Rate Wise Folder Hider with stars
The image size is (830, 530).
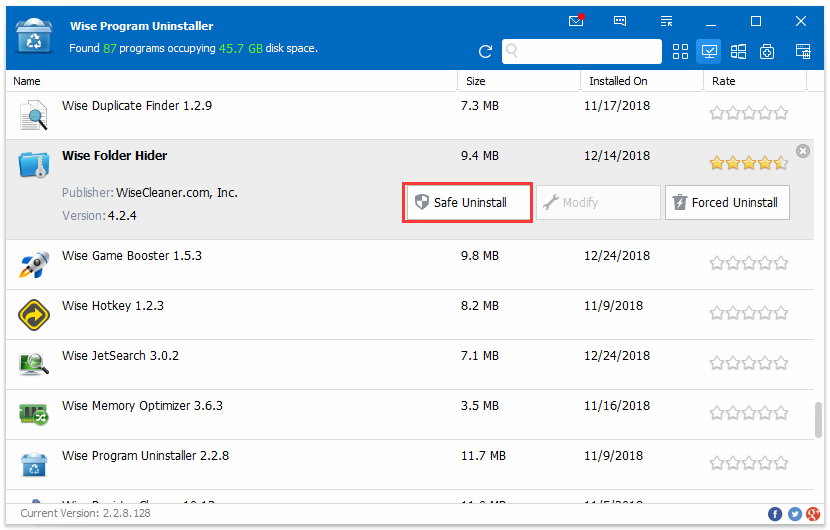pos(748,163)
